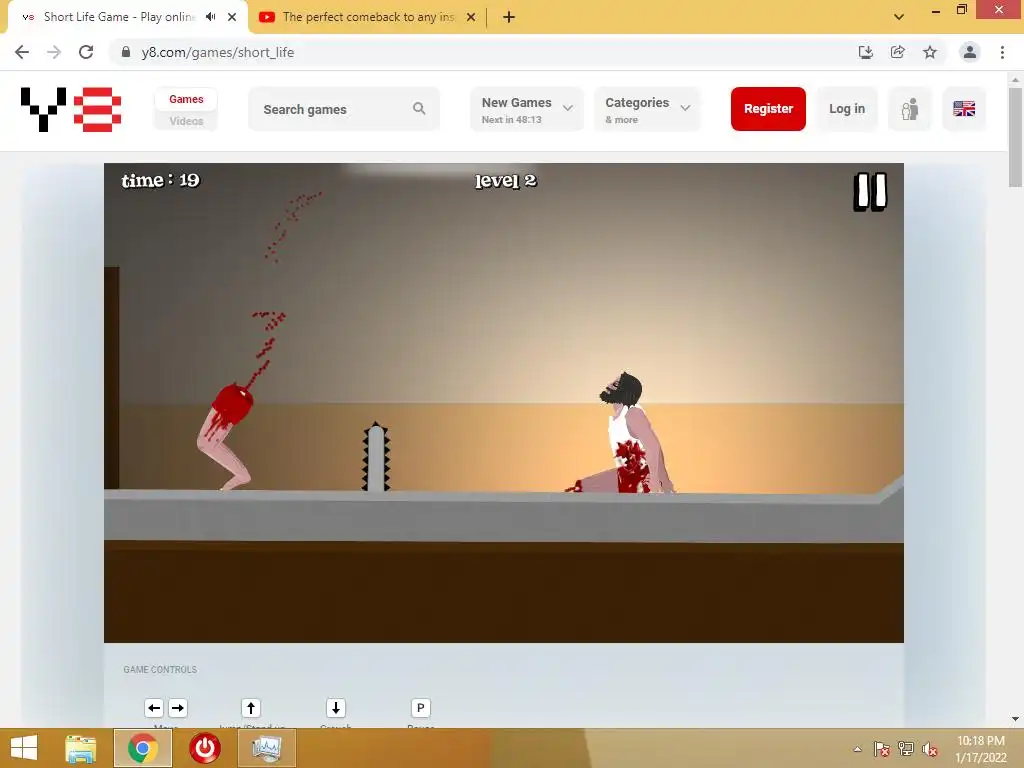Bookmark this page with the star icon
1024x768 pixels.
[930, 52]
